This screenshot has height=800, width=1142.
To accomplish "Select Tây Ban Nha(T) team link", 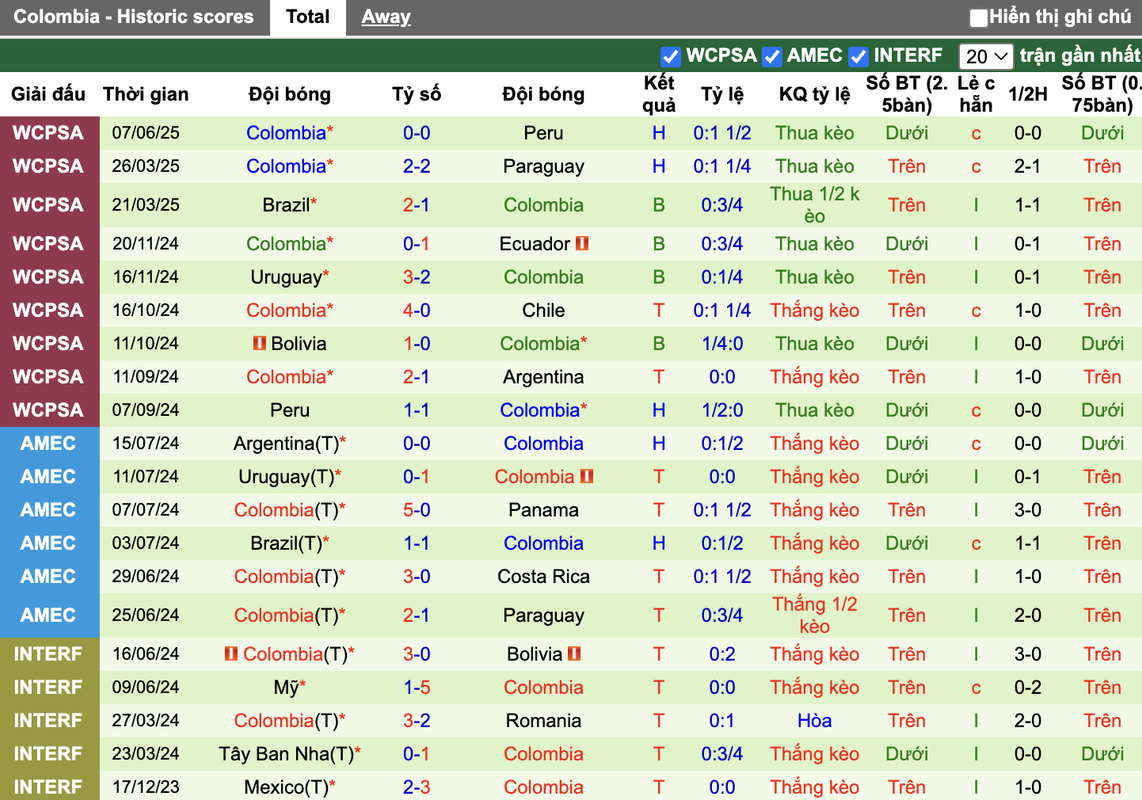I will [x=286, y=754].
